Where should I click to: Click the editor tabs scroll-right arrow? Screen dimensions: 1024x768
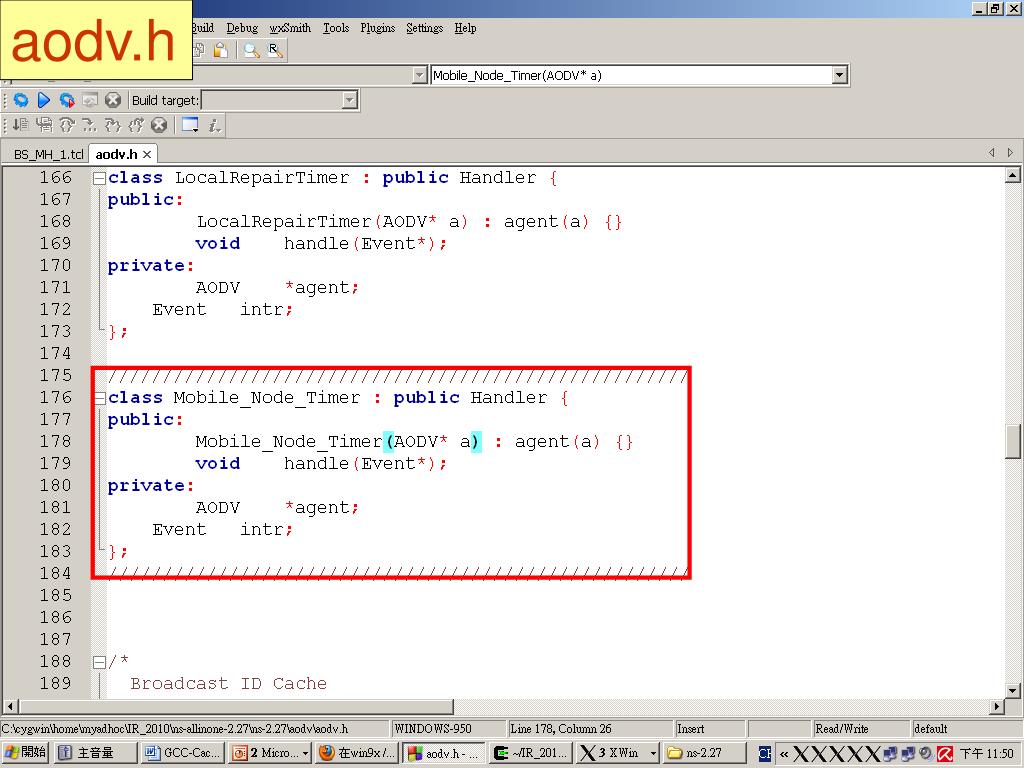coord(1010,153)
